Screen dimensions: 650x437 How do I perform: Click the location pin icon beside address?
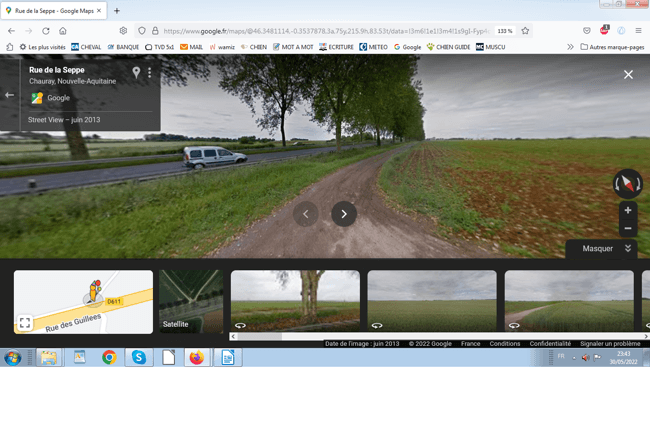click(x=137, y=73)
